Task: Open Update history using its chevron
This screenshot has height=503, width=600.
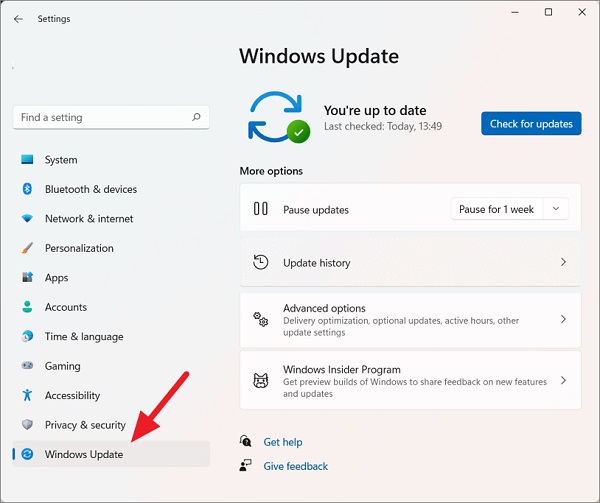Action: point(563,262)
